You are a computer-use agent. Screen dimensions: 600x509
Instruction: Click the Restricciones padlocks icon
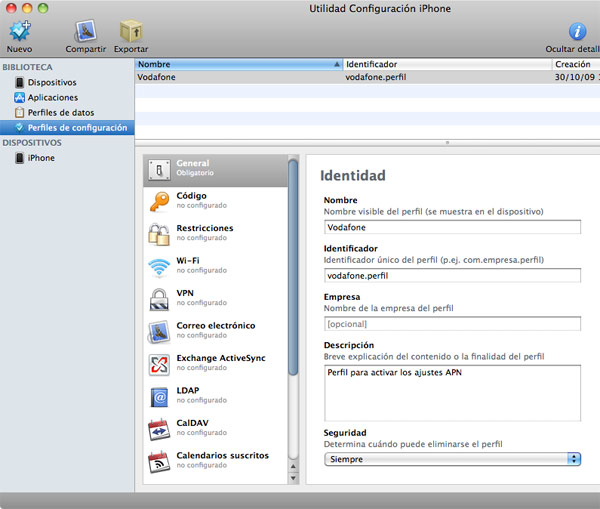tap(159, 234)
